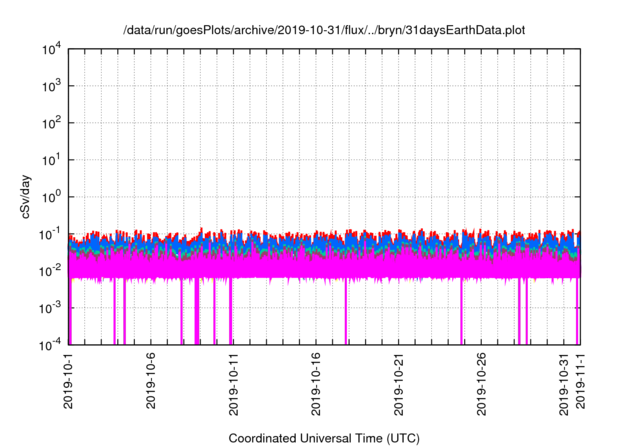Viewport: 640px width, 448px height.
Task: Click the 2019-10-6 date tick label
Action: tap(151, 380)
